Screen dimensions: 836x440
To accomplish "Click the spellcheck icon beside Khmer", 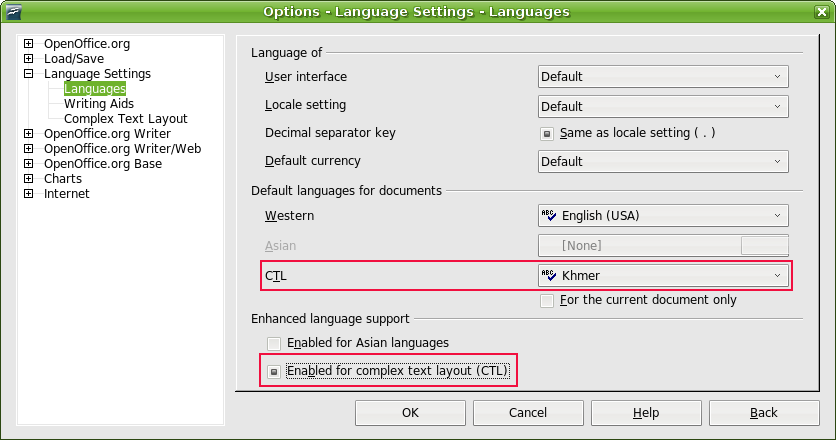I will 549,275.
